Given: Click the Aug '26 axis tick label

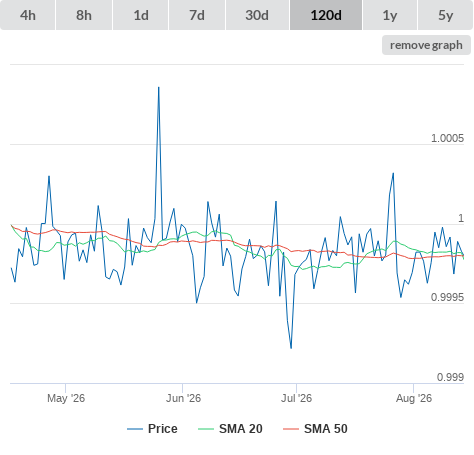Looking at the screenshot, I should [414, 398].
